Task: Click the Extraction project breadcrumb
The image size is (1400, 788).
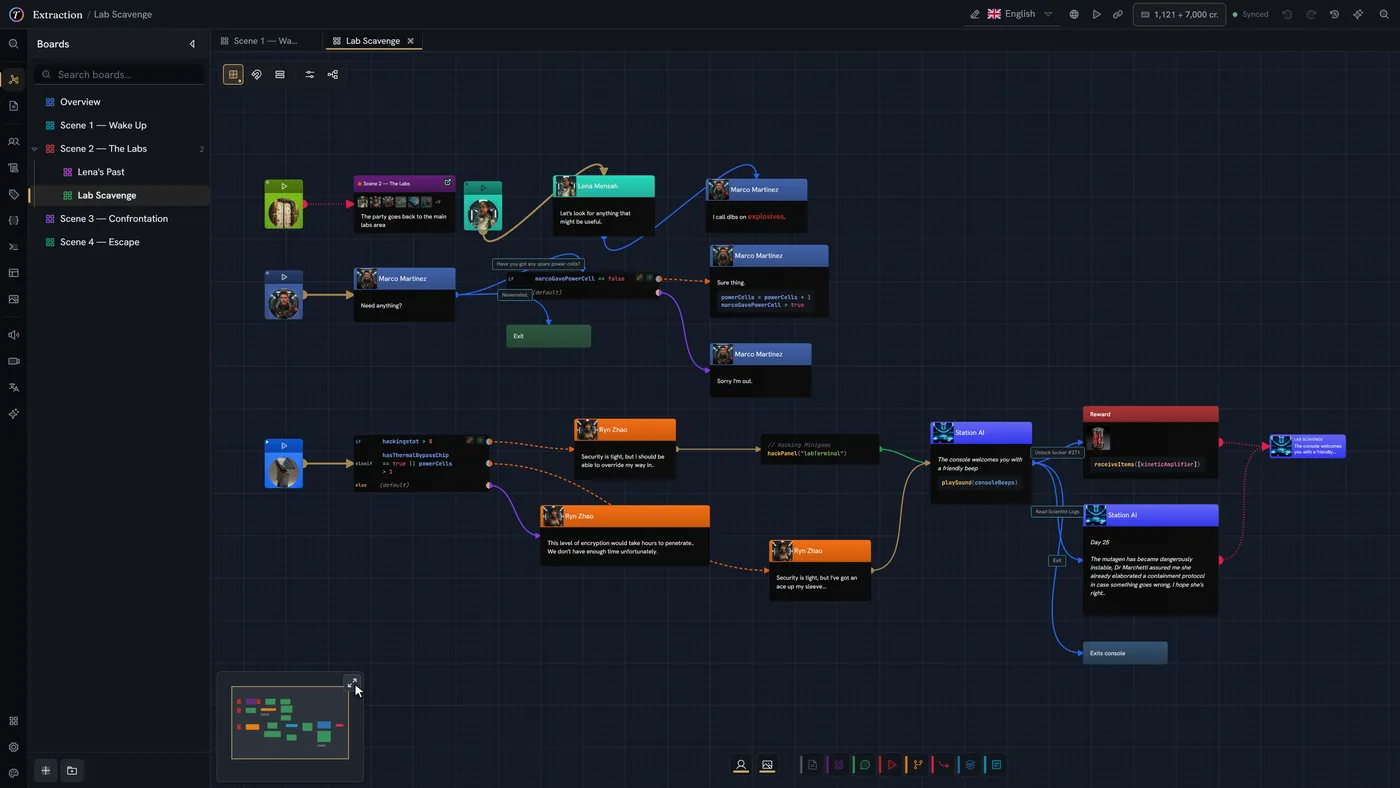Action: [58, 15]
